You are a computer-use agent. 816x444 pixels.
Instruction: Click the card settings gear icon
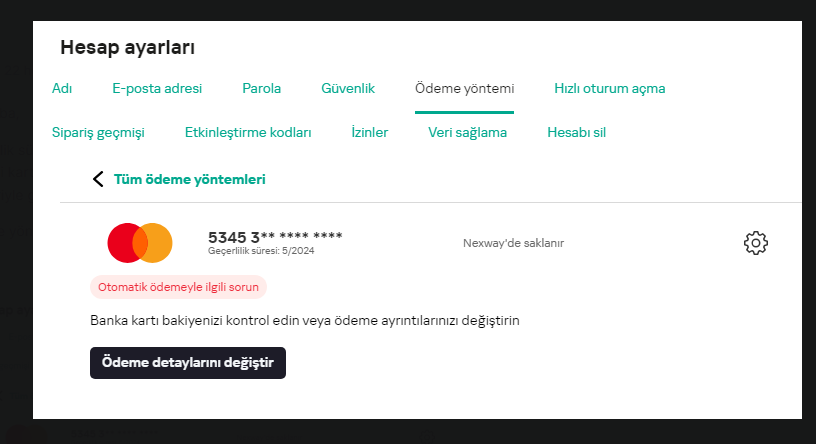tap(755, 243)
